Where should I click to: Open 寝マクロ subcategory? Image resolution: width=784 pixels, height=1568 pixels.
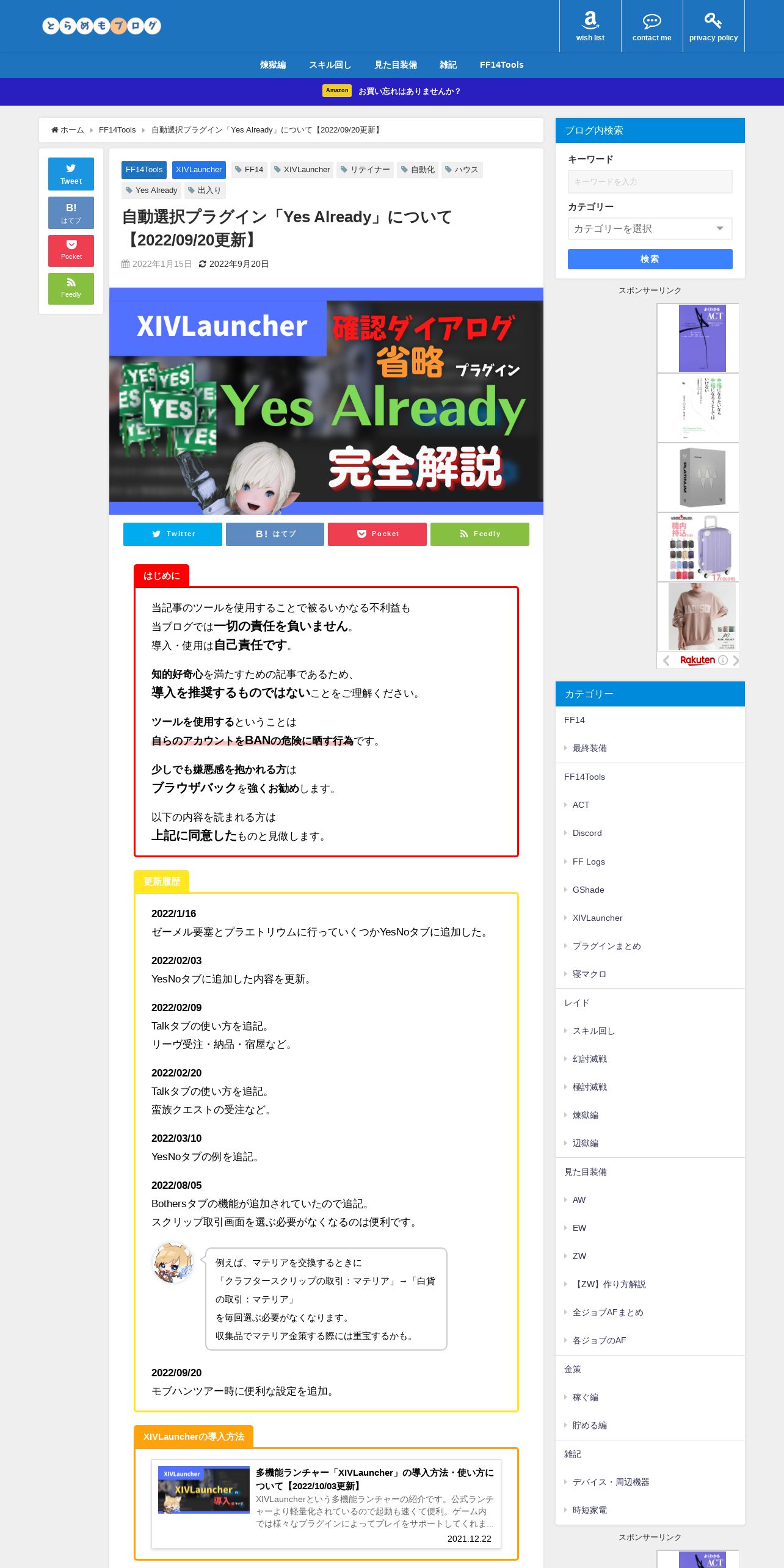pyautogui.click(x=590, y=974)
